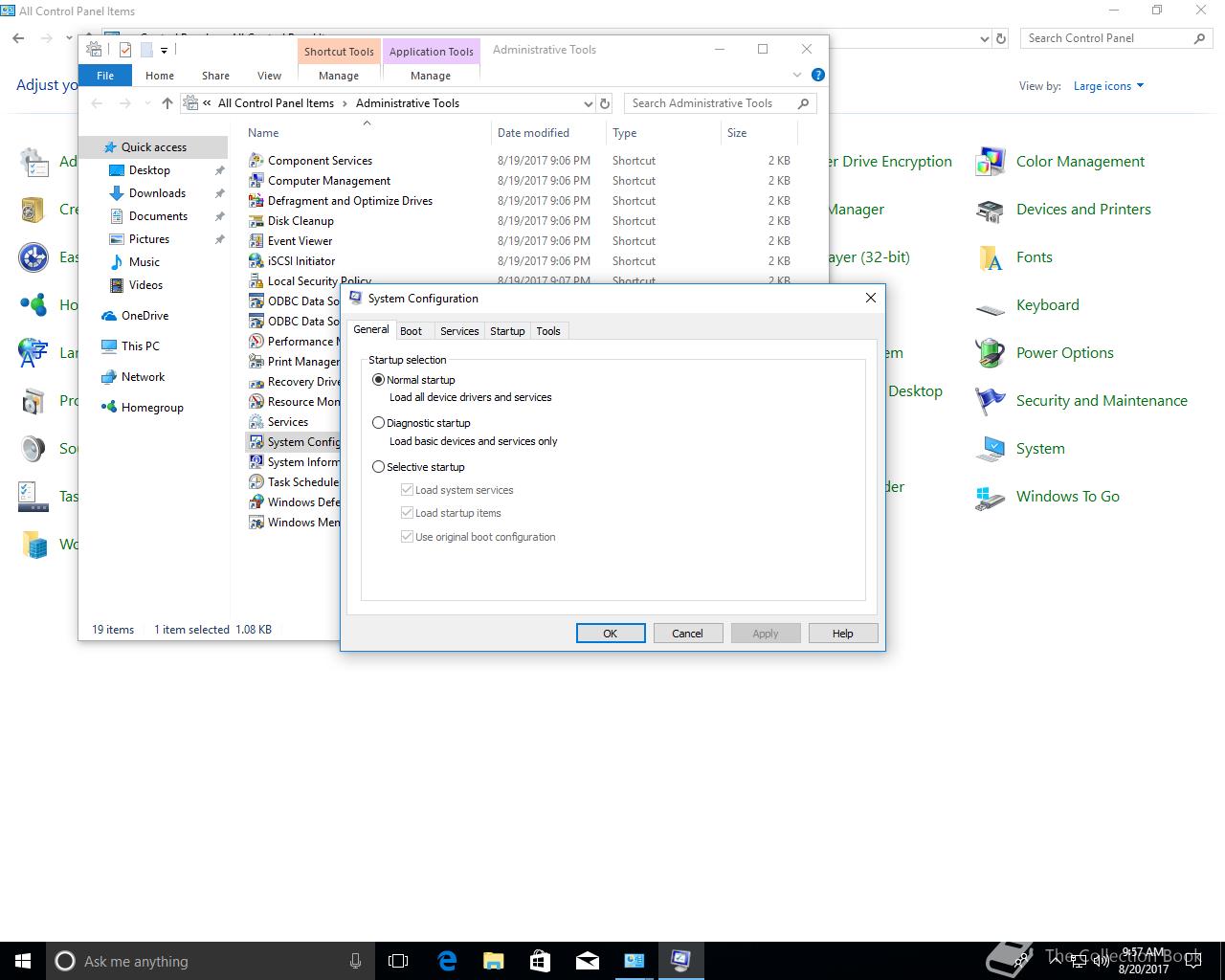Open Fonts control panel icon

coord(991,257)
